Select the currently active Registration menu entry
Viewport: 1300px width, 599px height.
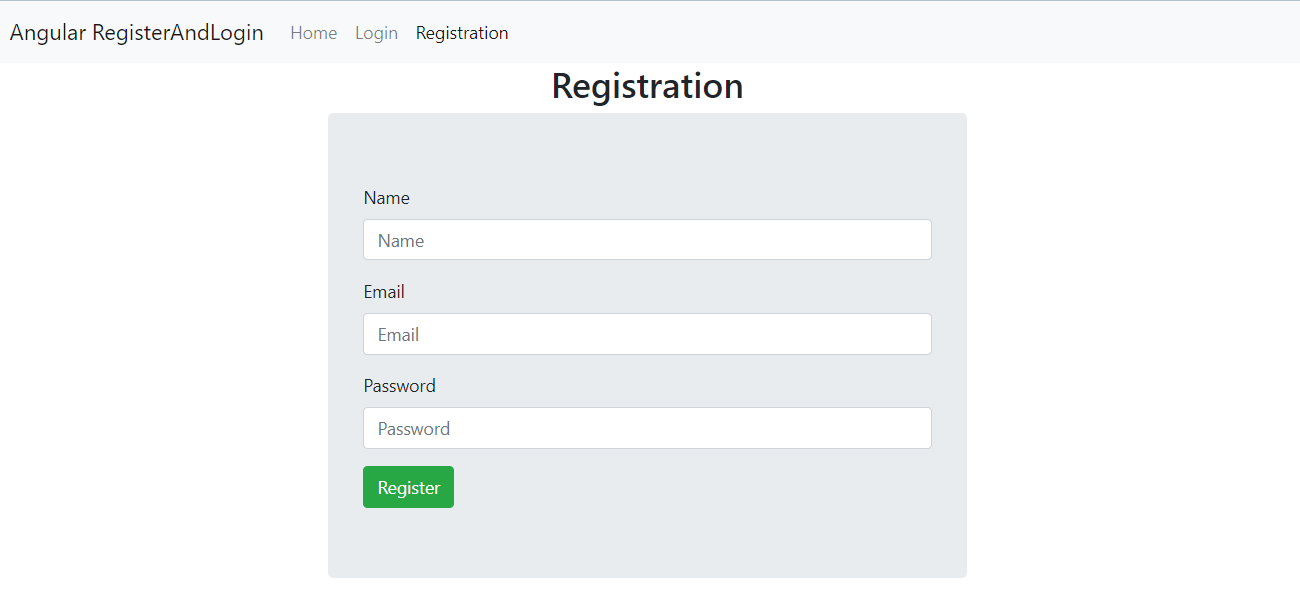click(461, 32)
